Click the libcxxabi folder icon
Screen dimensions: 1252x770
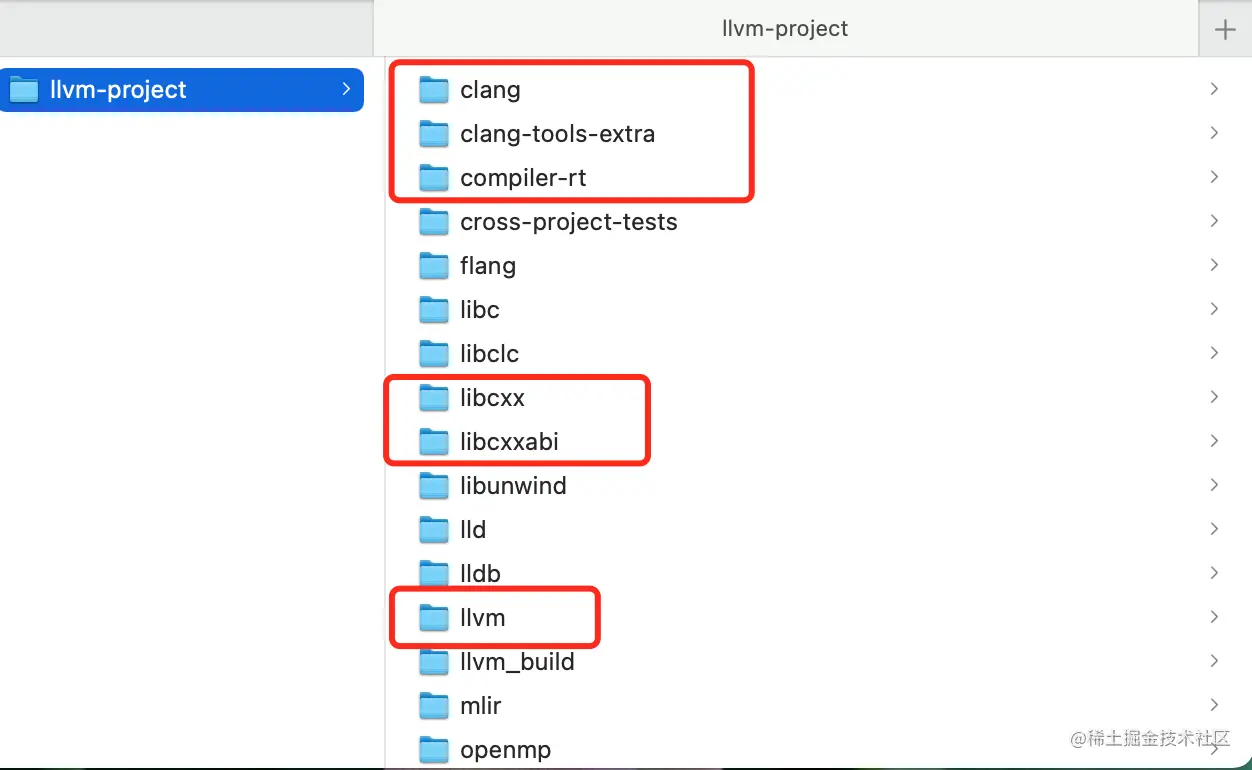click(x=434, y=441)
